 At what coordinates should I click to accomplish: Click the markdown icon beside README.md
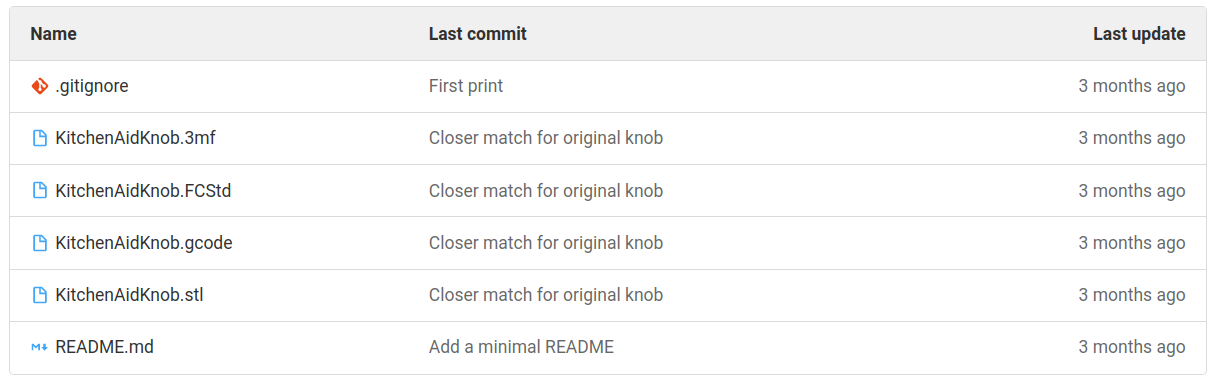point(40,347)
